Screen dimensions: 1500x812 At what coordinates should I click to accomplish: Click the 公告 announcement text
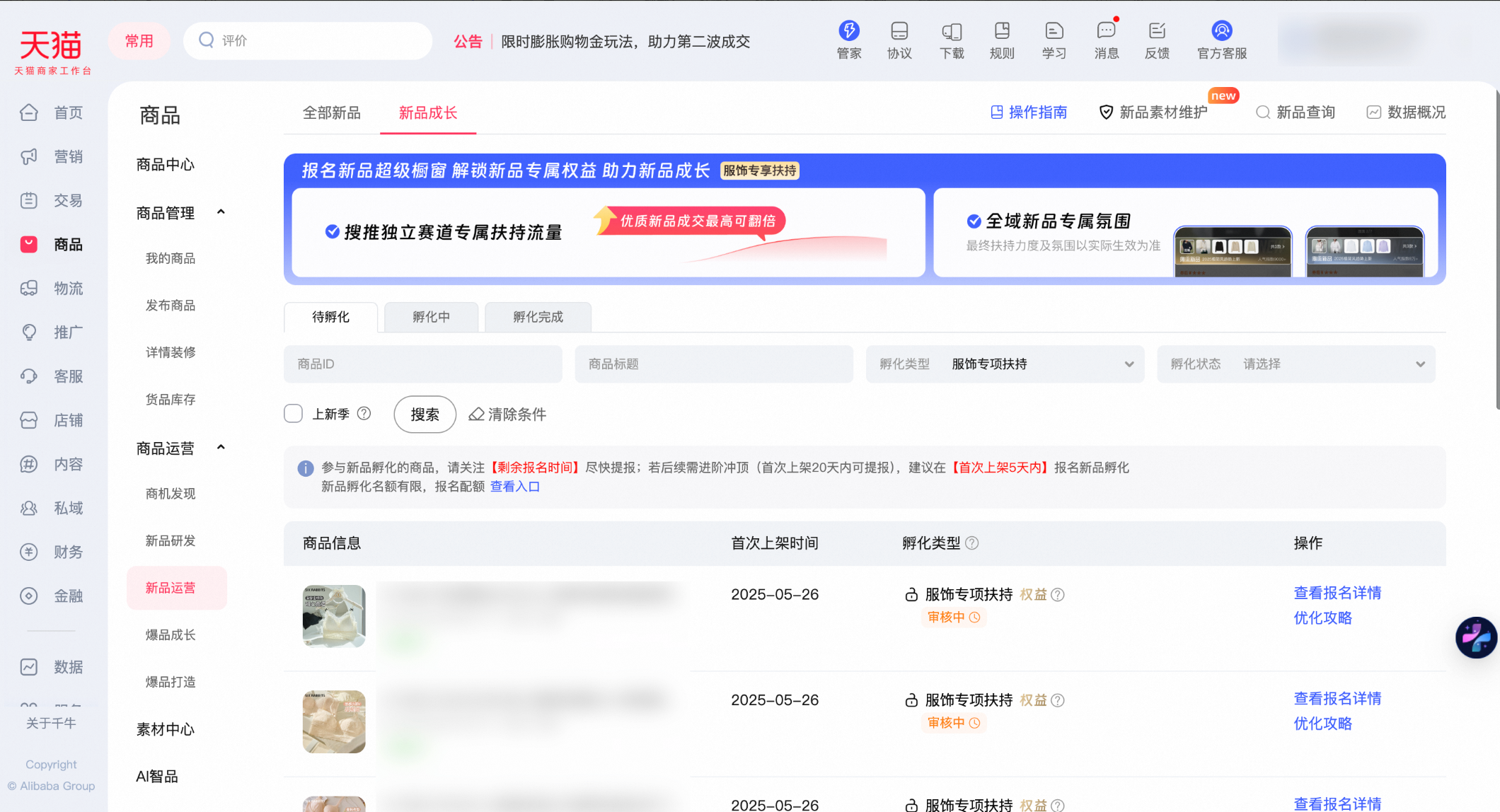468,42
